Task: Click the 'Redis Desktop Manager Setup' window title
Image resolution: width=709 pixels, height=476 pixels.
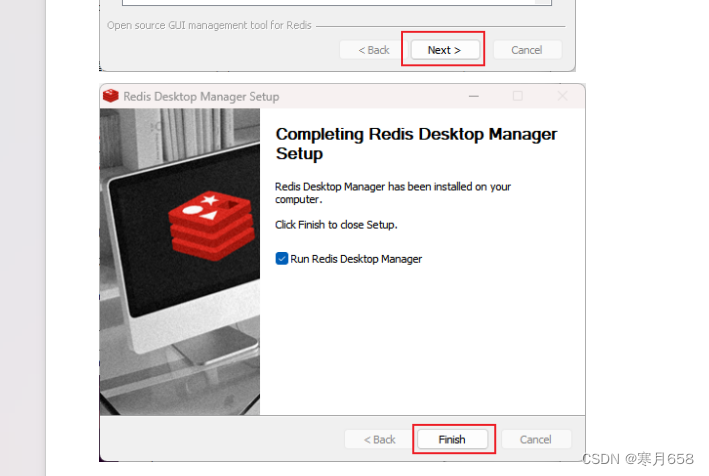Action: pyautogui.click(x=201, y=96)
